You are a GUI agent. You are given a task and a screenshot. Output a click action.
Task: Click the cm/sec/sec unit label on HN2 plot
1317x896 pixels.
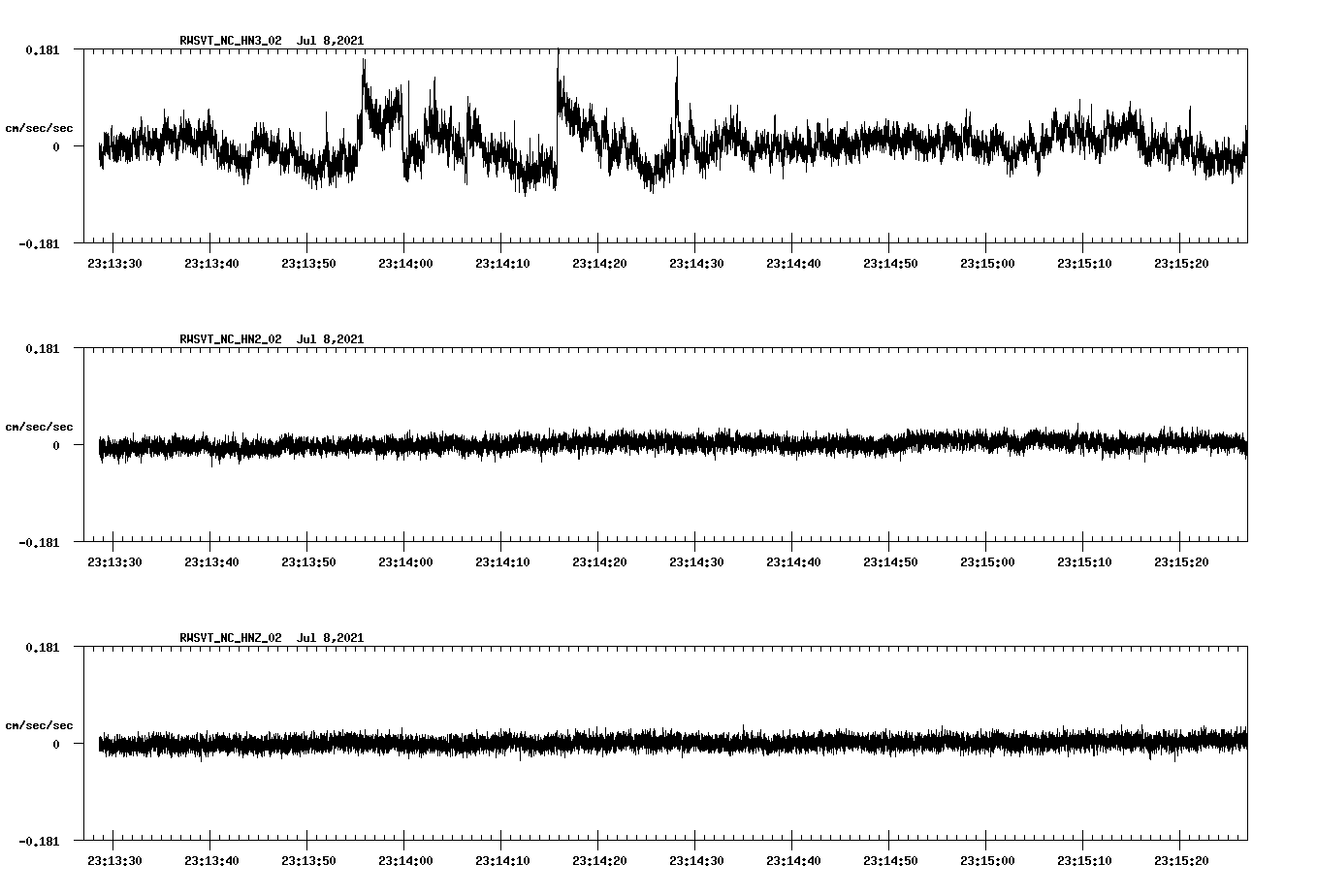pyautogui.click(x=39, y=427)
